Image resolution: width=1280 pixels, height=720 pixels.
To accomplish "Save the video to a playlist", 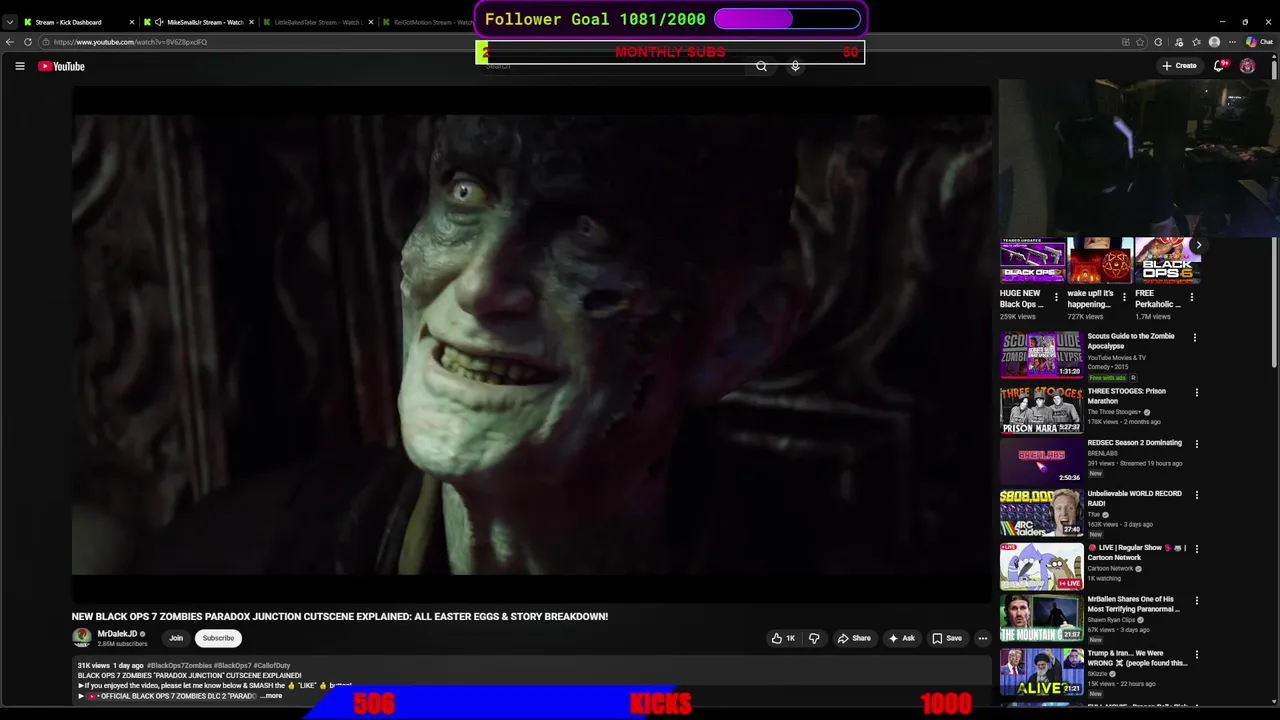I will 947,638.
